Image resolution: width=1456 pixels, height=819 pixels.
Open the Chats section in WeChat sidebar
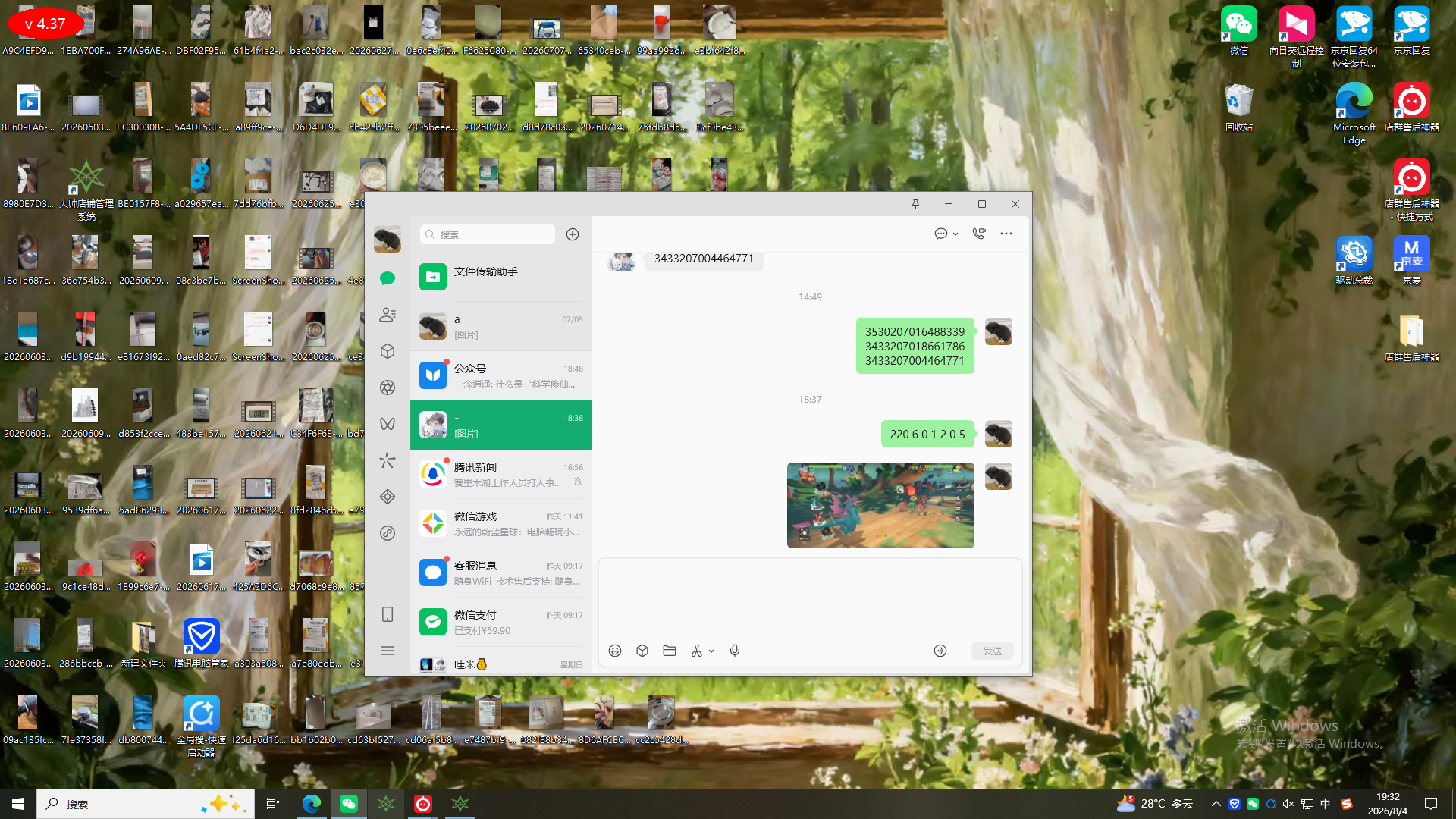(388, 278)
